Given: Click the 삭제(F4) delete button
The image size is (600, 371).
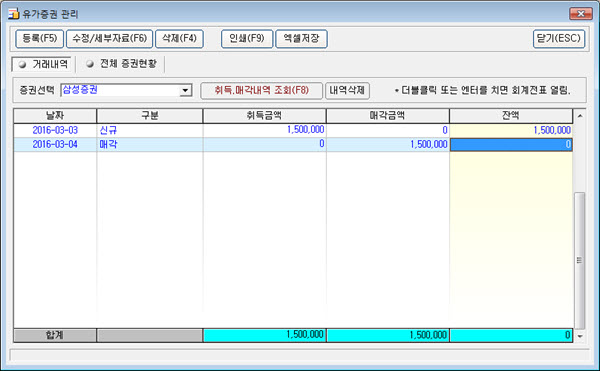Looking at the screenshot, I should [179, 39].
